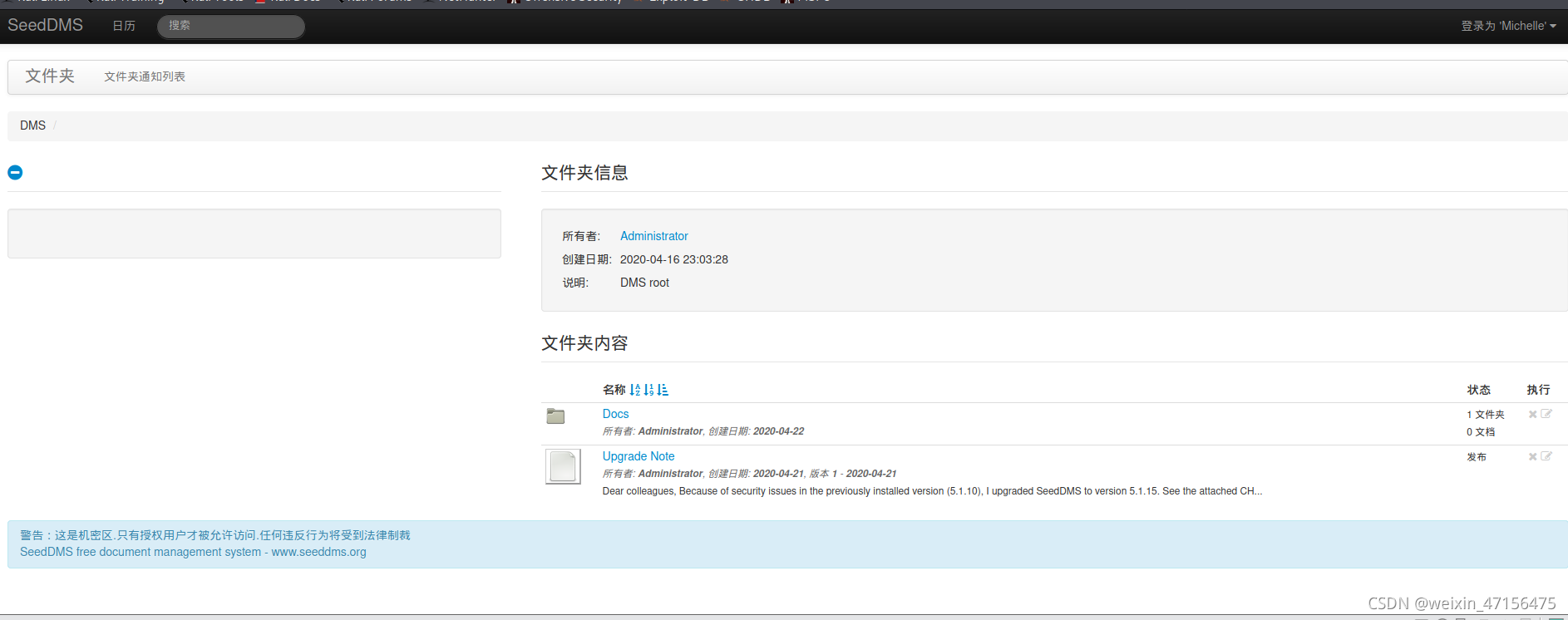Viewport: 1568px width, 620px height.
Task: Click the 状态 column header
Action: [x=1479, y=390]
